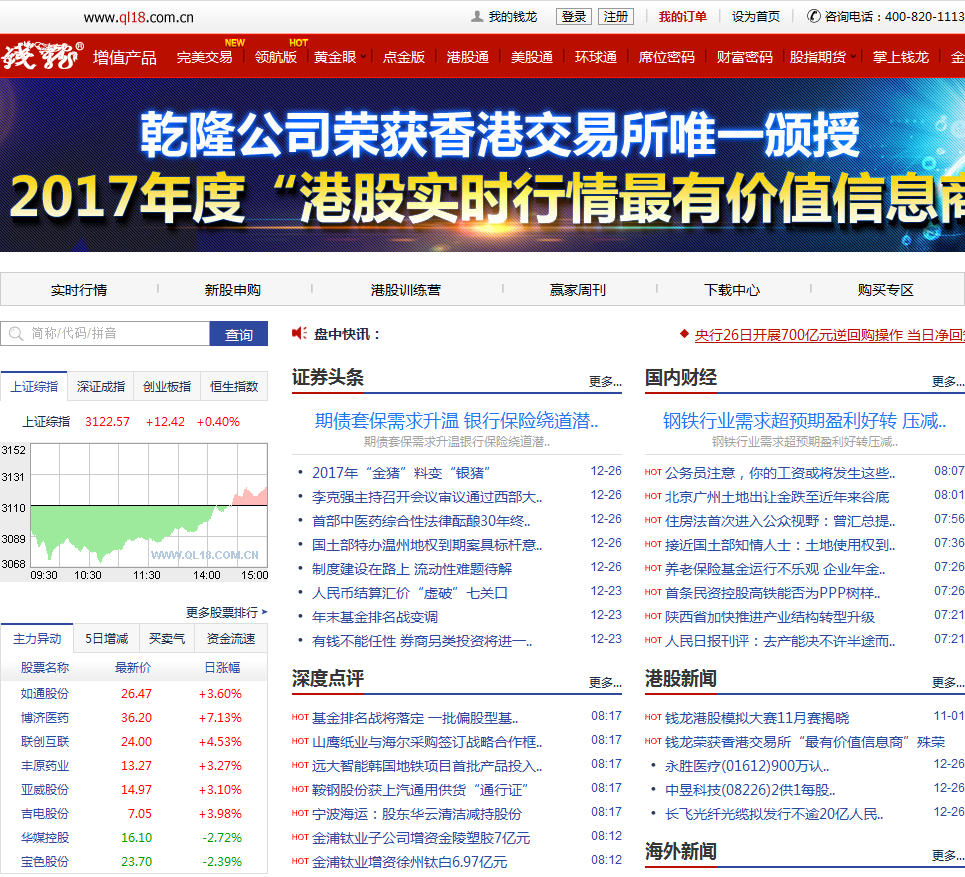
Task: Open 我的钱龙 link
Action: pyautogui.click(x=513, y=17)
